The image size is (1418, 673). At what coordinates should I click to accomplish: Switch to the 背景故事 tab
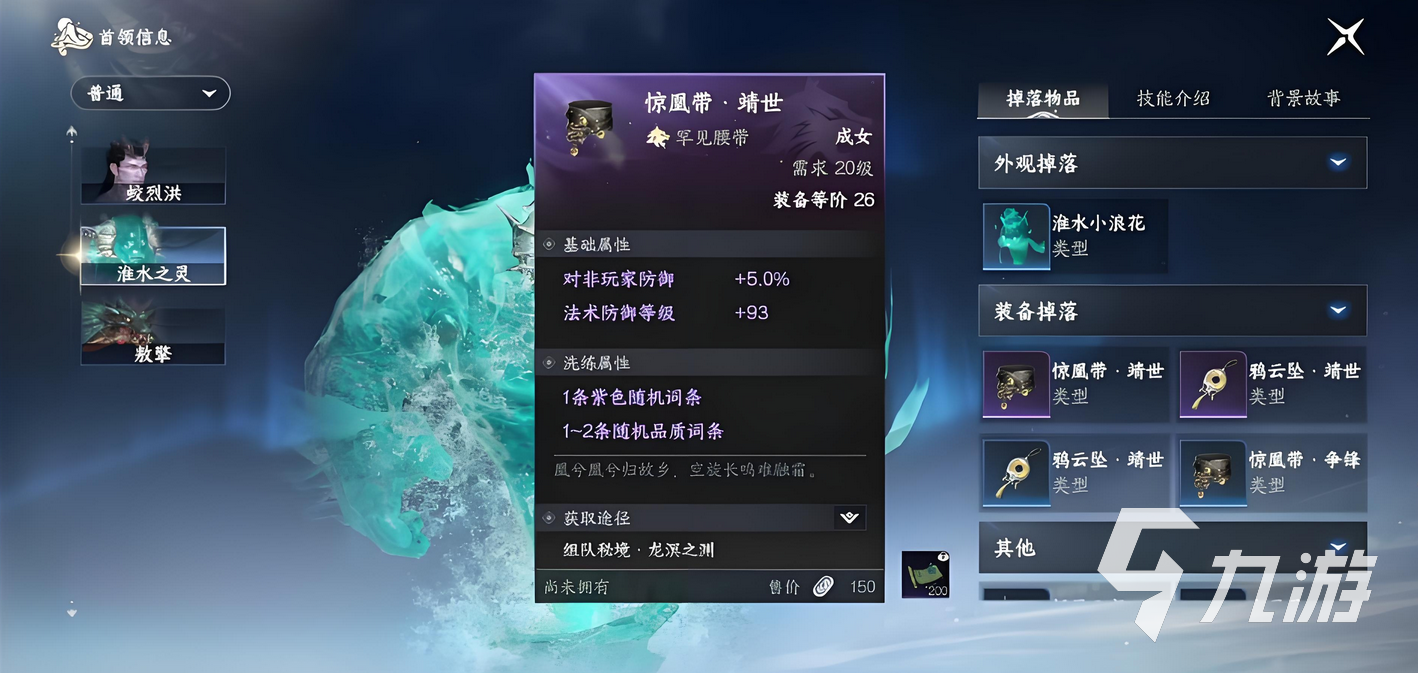[x=1303, y=98]
